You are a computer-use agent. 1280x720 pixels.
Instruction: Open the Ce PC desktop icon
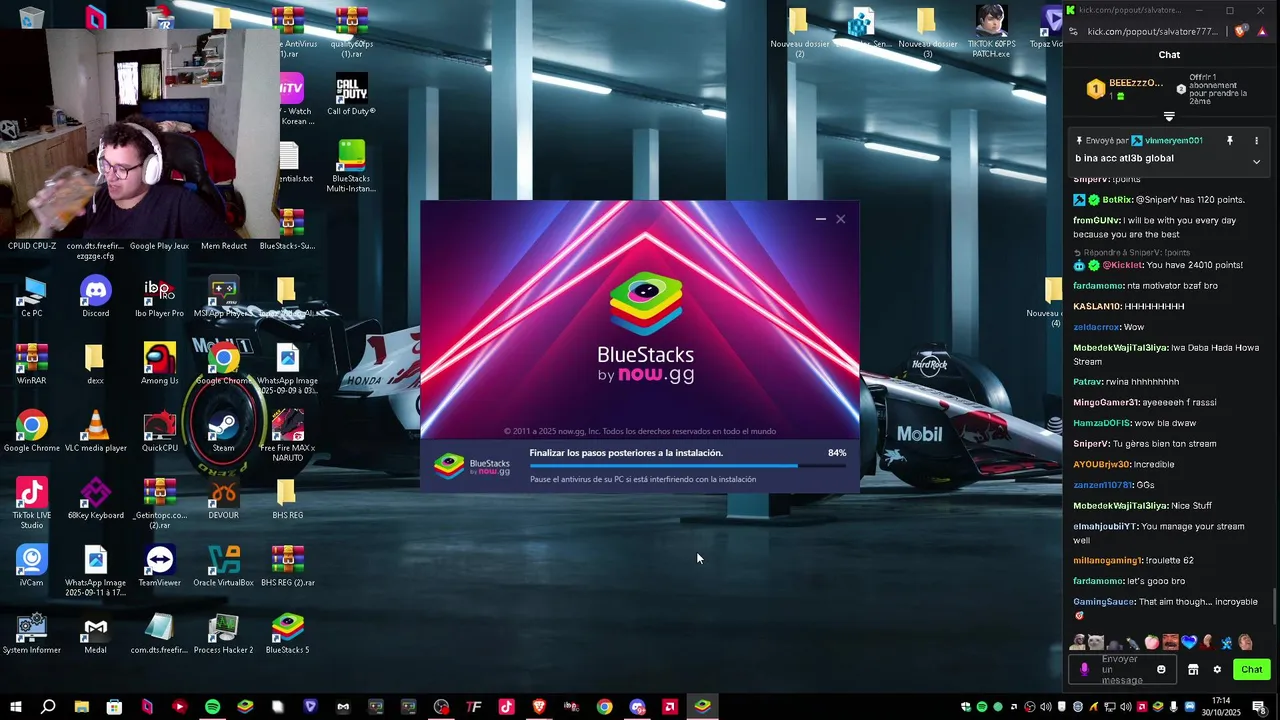point(31,297)
